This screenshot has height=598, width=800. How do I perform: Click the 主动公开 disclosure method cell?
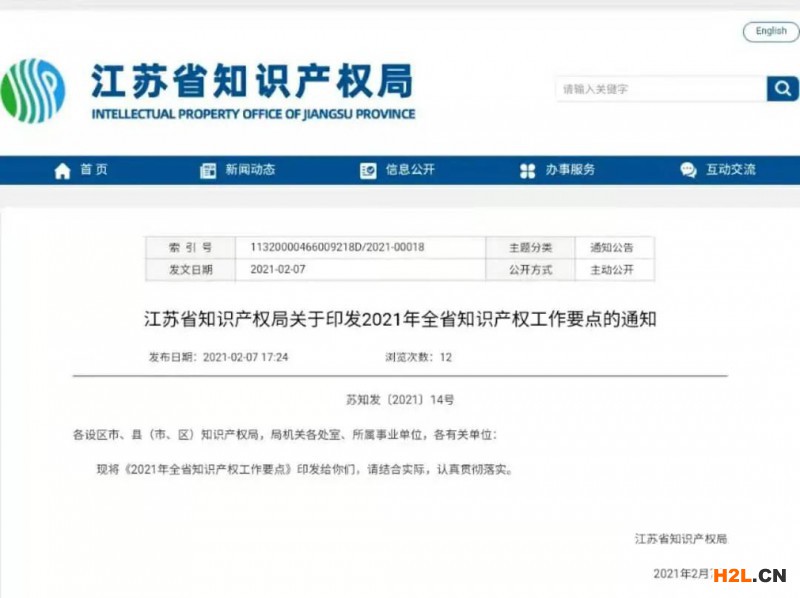click(x=611, y=270)
